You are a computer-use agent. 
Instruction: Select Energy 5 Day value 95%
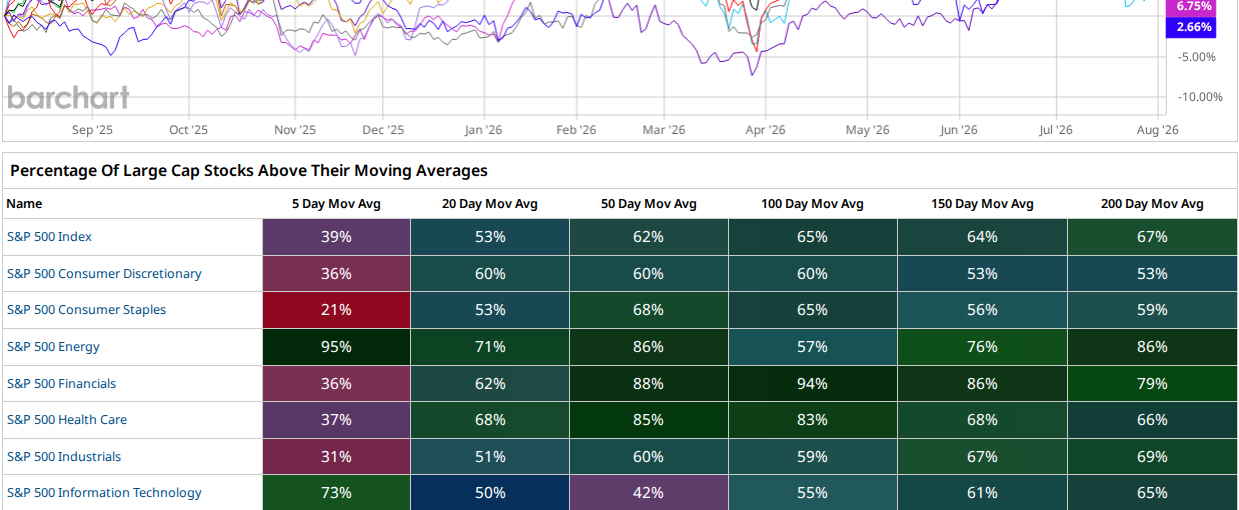tap(336, 347)
